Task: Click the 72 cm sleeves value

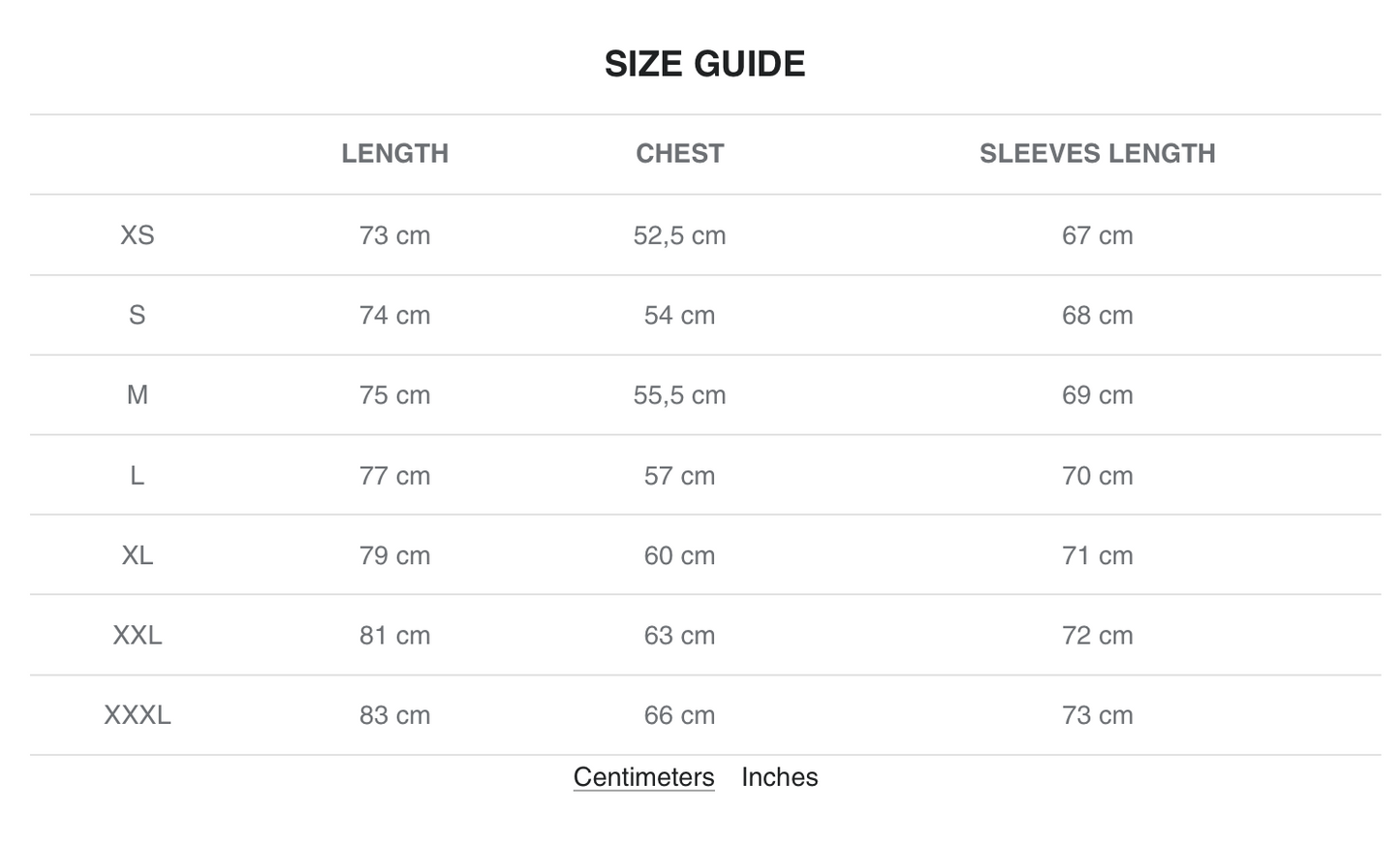Action: pyautogui.click(x=1097, y=636)
